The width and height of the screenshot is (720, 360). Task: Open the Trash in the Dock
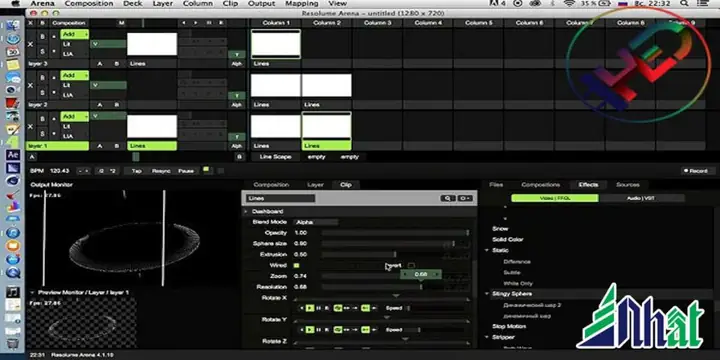(13, 343)
